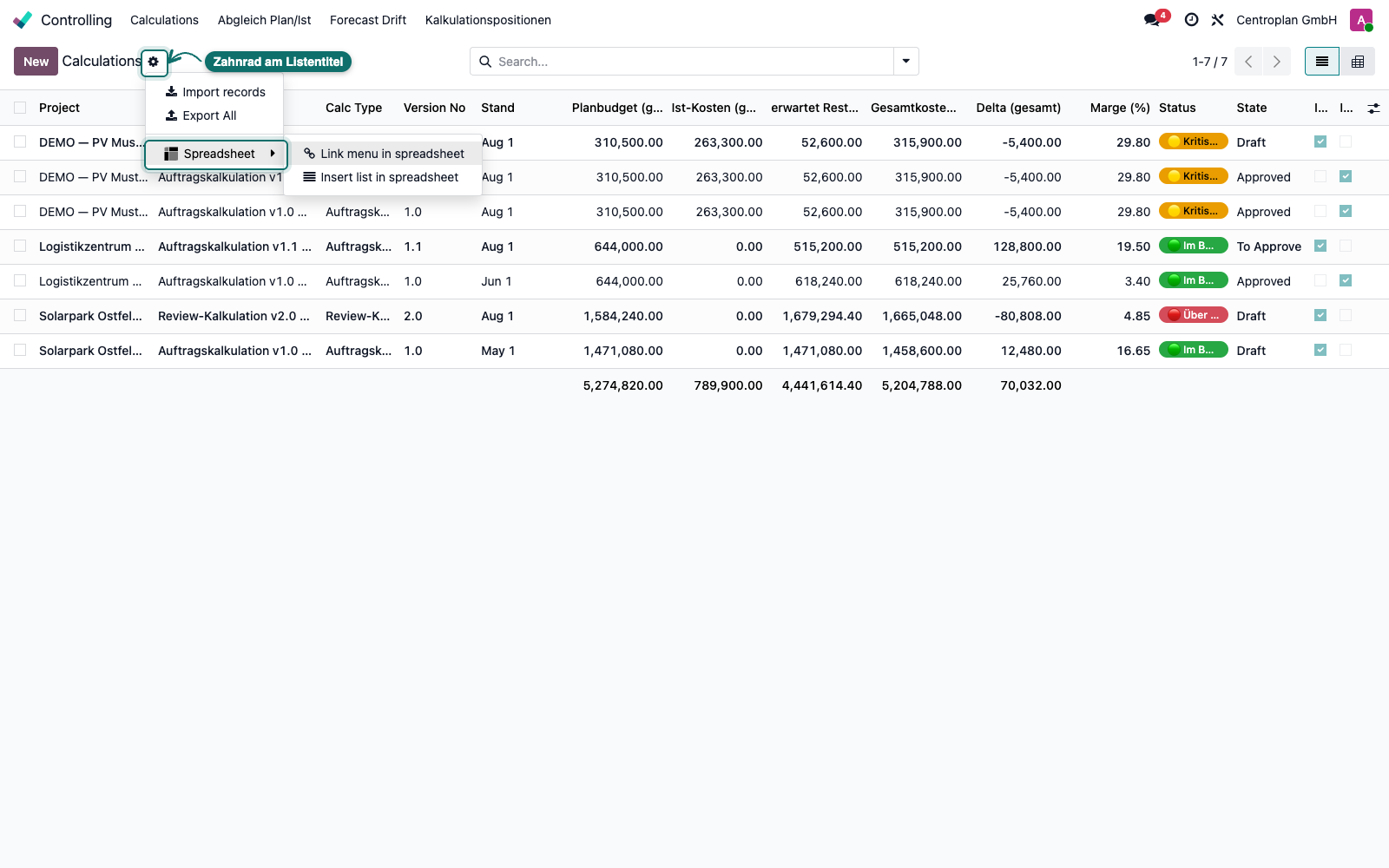This screenshot has width=1389, height=868.
Task: Click the 618,240.00 erwartet Rest value
Action: (828, 281)
